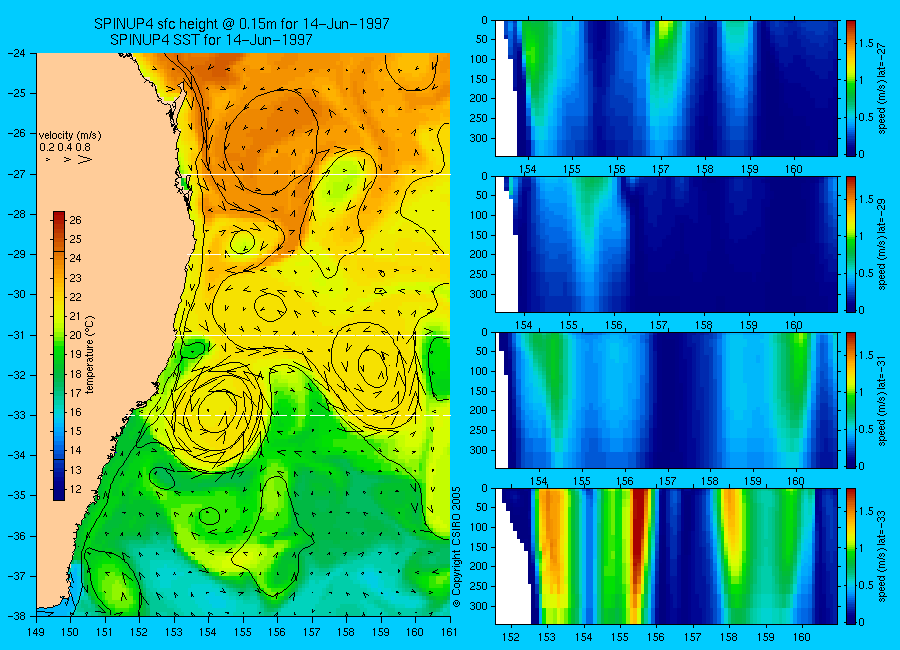The image size is (900, 650).
Task: Click the subtitle 'SPINUP4 SST for 14-Jun-1997'
Action: (x=211, y=40)
